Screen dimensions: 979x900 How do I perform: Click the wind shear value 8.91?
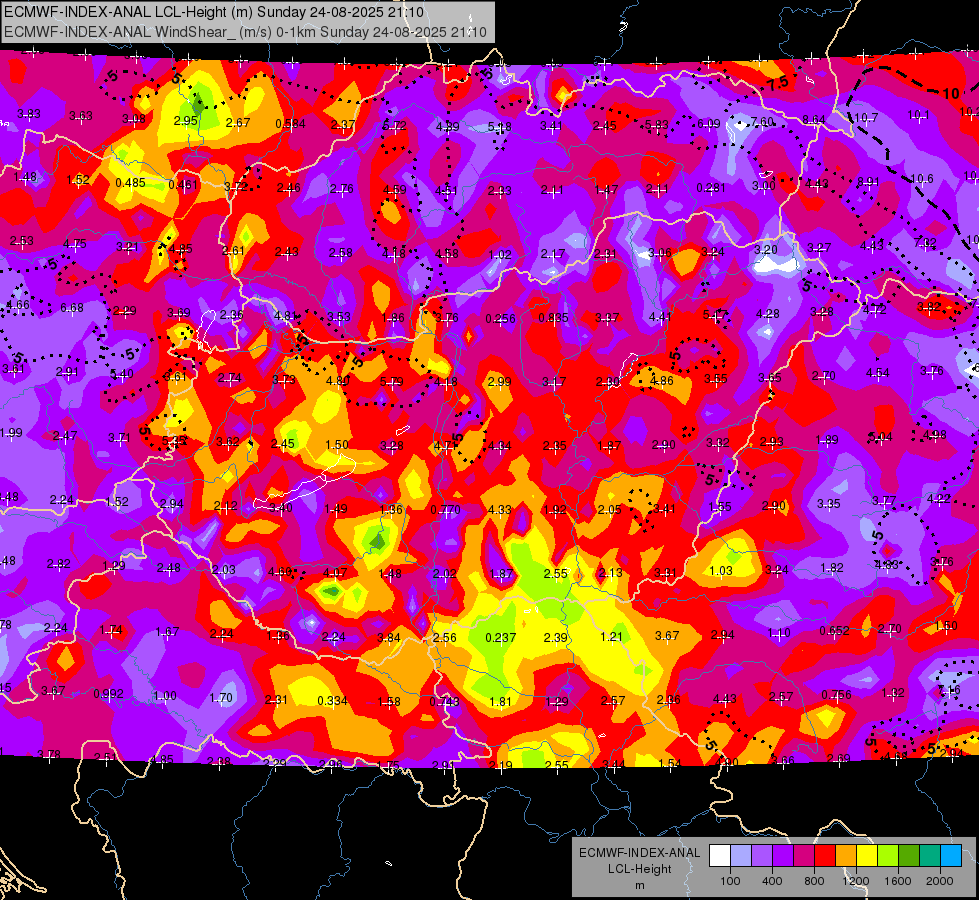[868, 182]
